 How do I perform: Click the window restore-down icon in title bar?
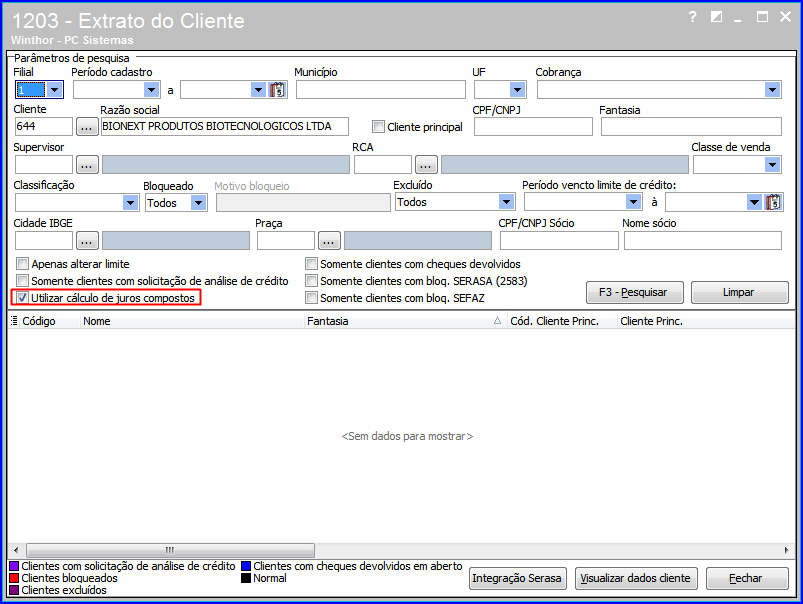(716, 17)
